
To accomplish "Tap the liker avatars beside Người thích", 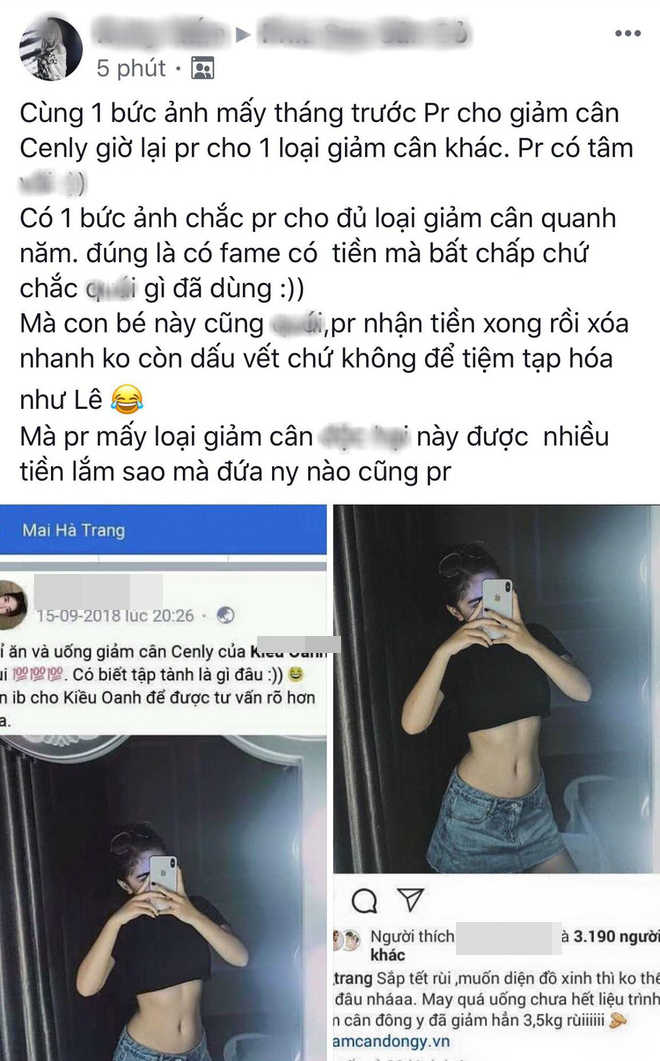I will point(347,940).
